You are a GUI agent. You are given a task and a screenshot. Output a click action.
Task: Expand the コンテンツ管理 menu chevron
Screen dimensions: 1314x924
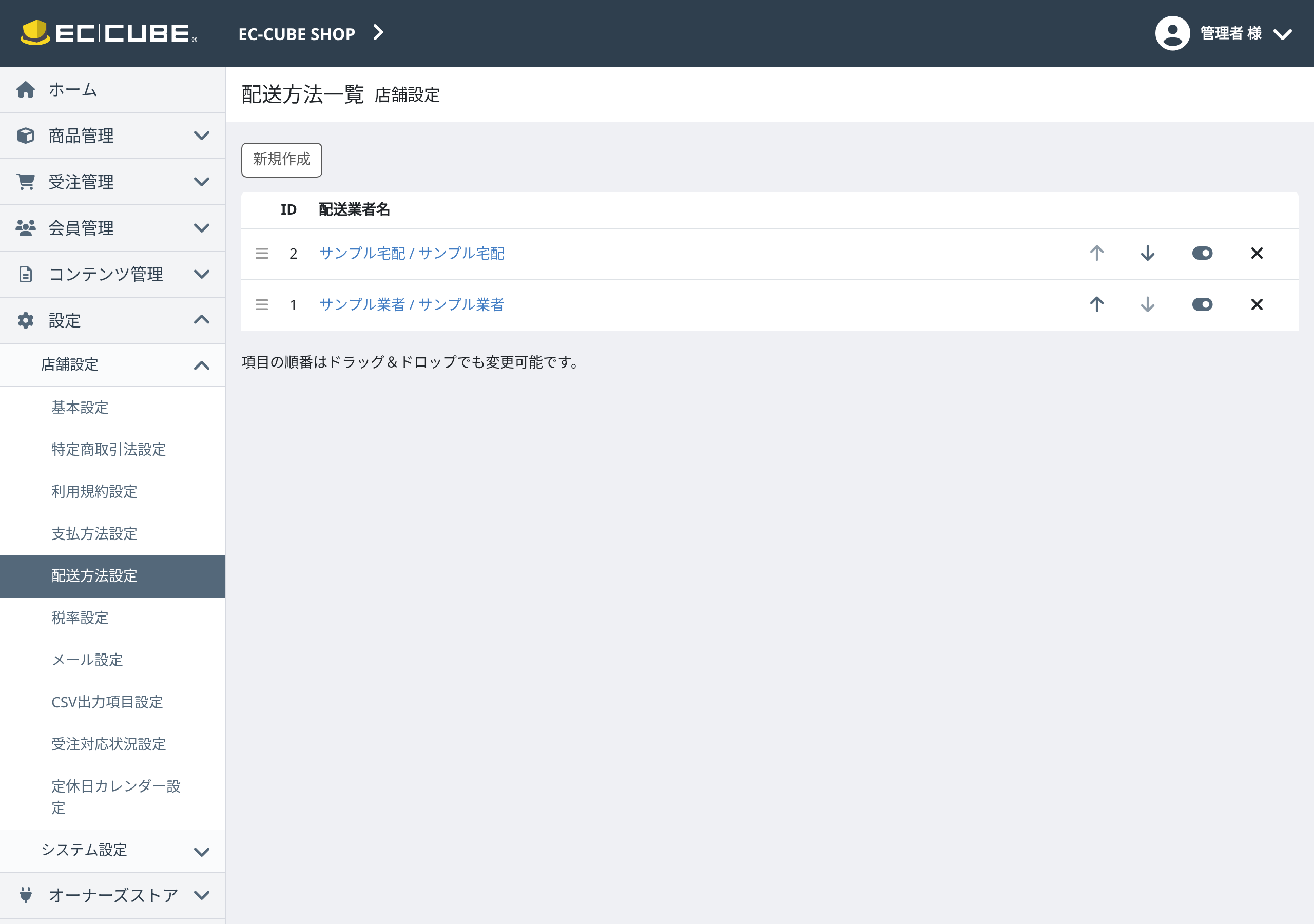(201, 274)
